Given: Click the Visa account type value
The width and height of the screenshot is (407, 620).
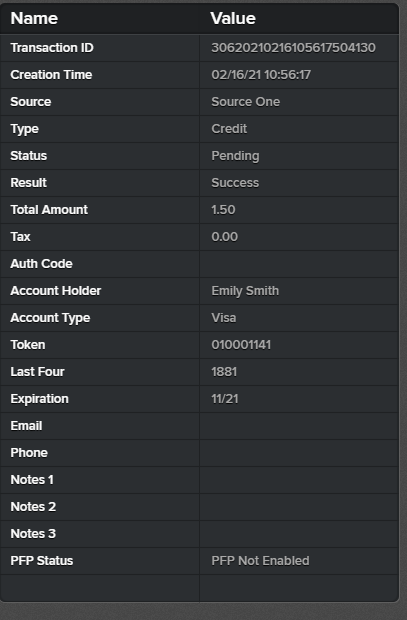Looking at the screenshot, I should pyautogui.click(x=223, y=318).
